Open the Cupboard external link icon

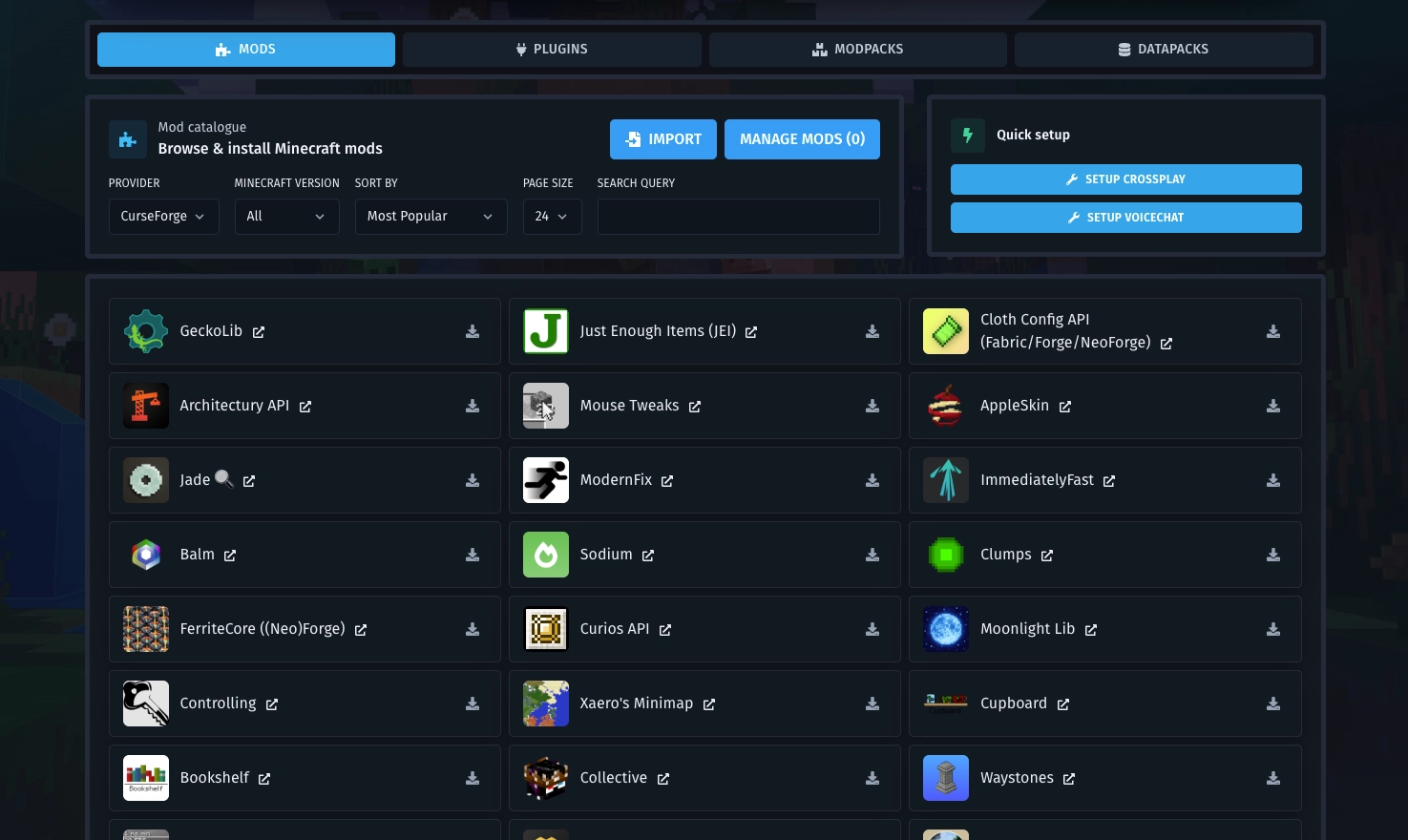[1063, 704]
